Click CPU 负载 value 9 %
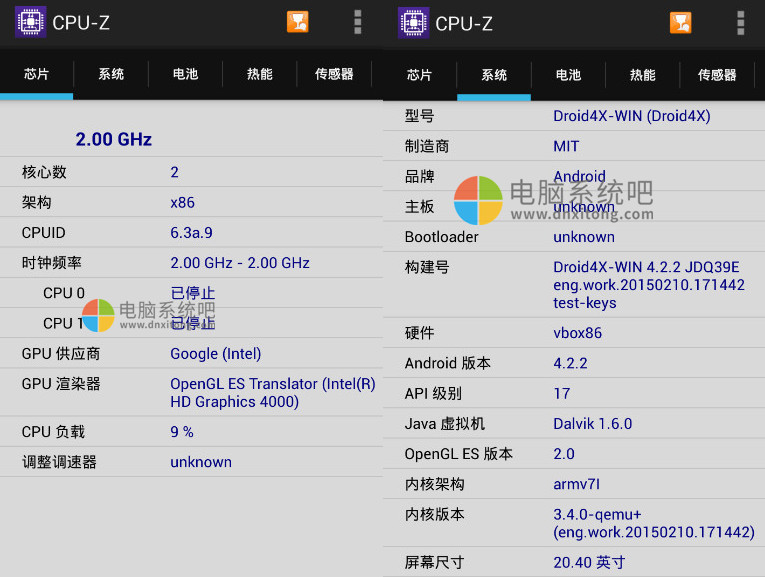765x577 pixels. (x=182, y=432)
